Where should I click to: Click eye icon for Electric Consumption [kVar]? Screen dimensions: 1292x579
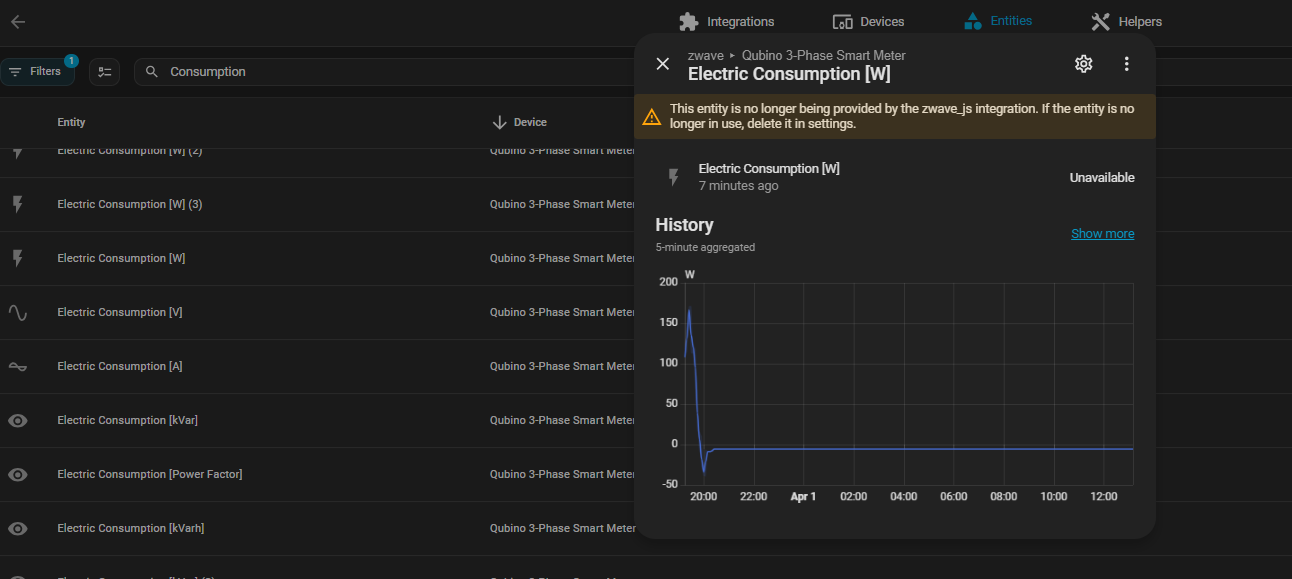click(x=18, y=420)
